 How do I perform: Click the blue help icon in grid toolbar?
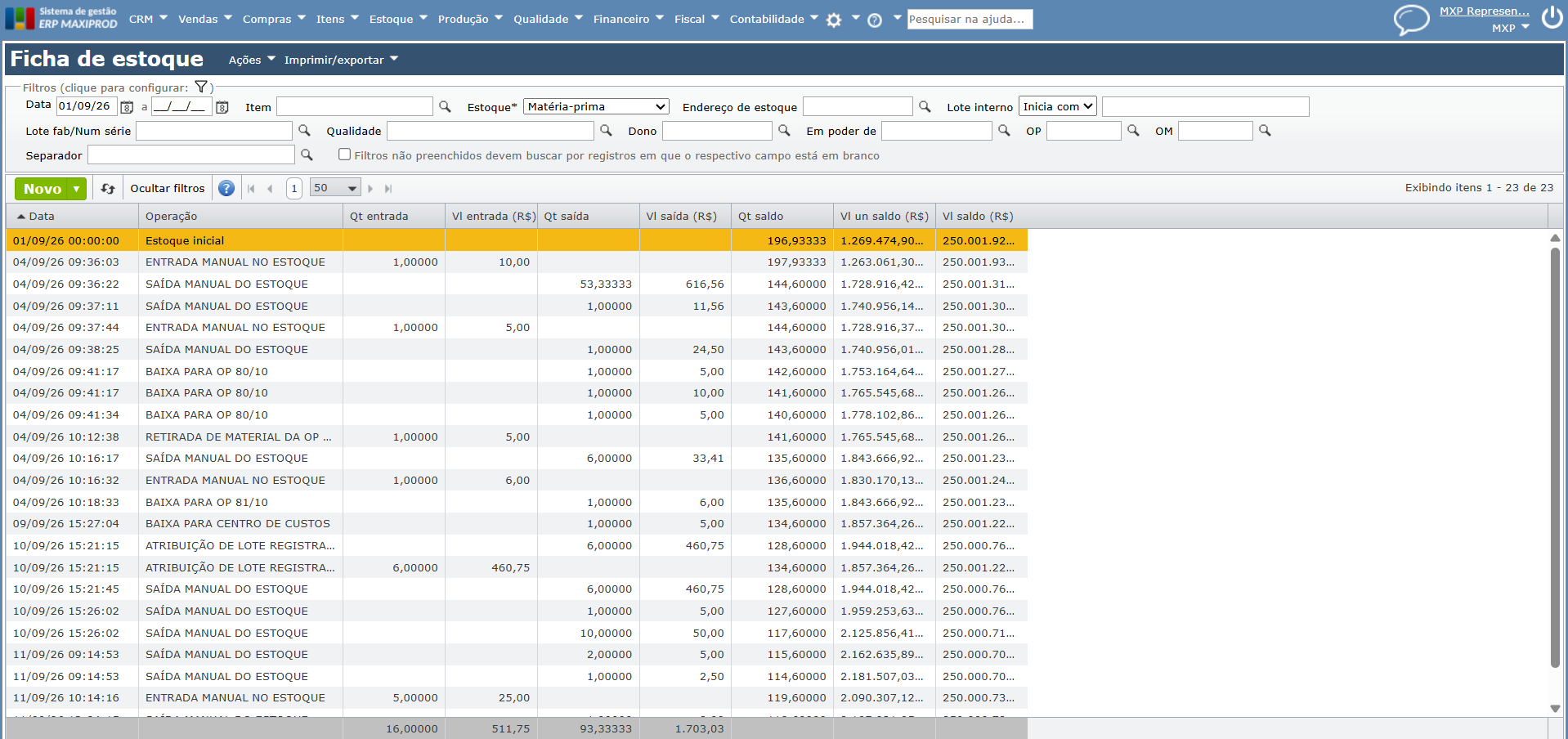coord(226,189)
